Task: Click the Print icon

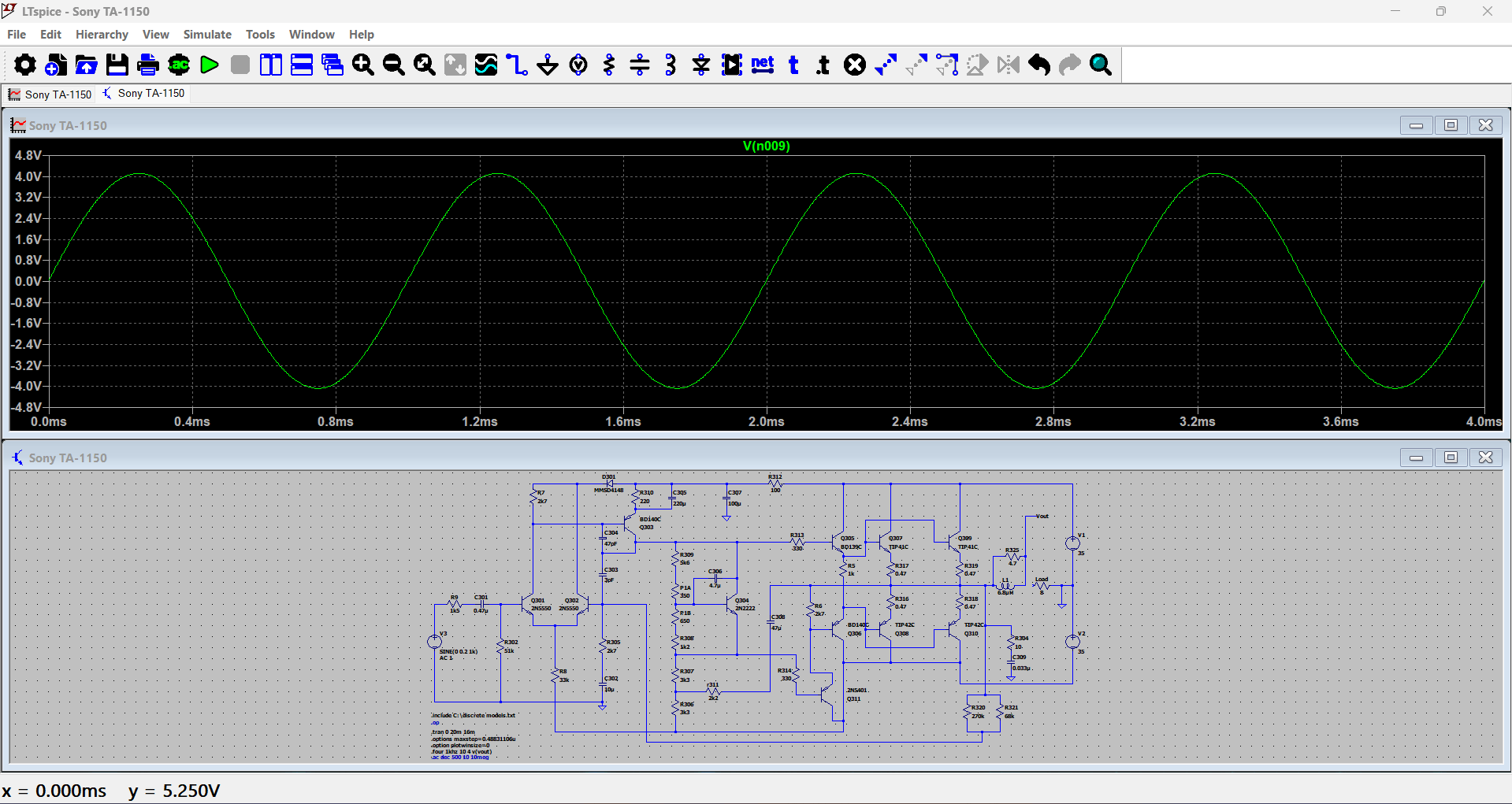Action: point(147,65)
